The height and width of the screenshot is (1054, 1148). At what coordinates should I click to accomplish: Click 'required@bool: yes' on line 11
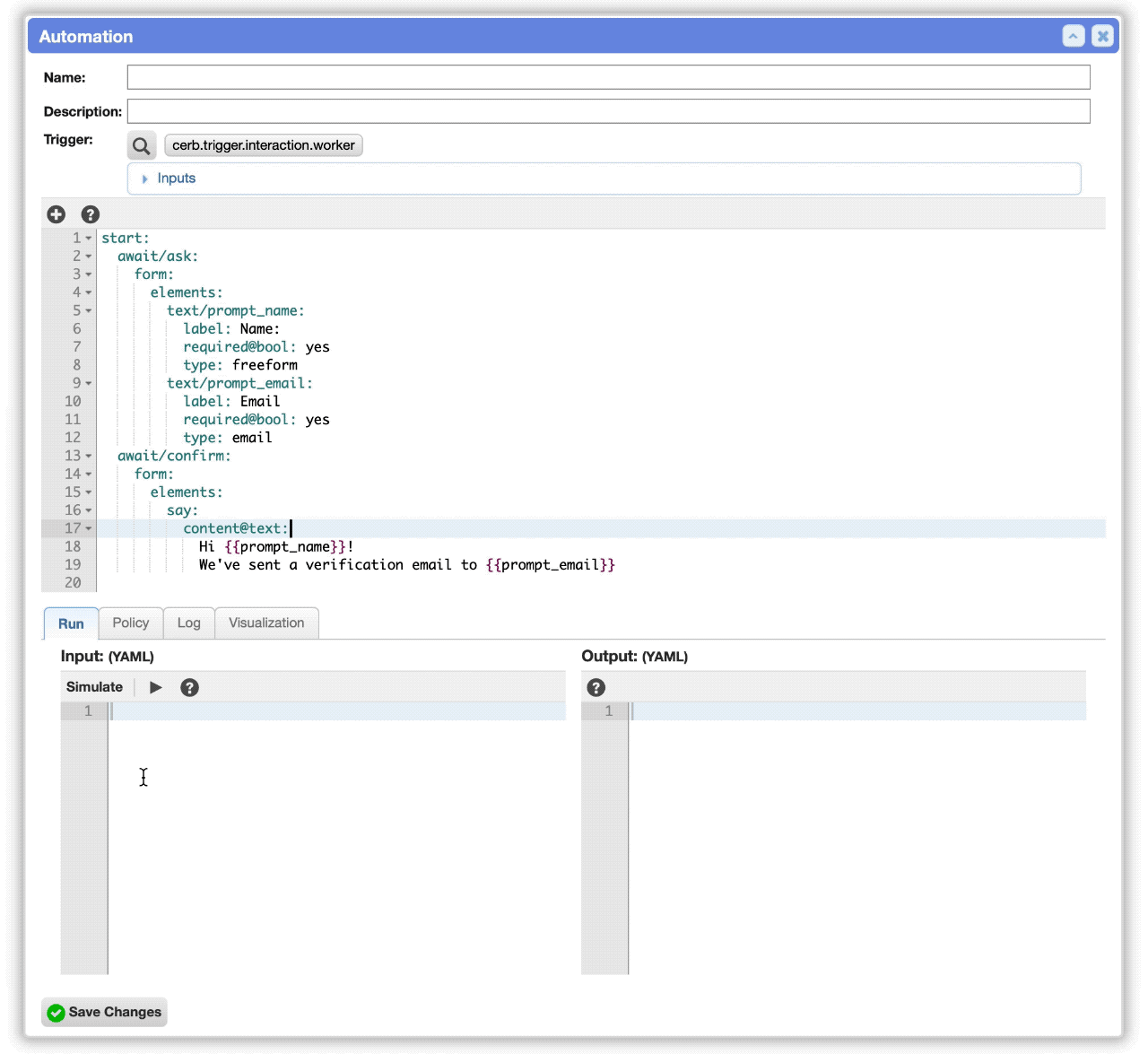257,420
